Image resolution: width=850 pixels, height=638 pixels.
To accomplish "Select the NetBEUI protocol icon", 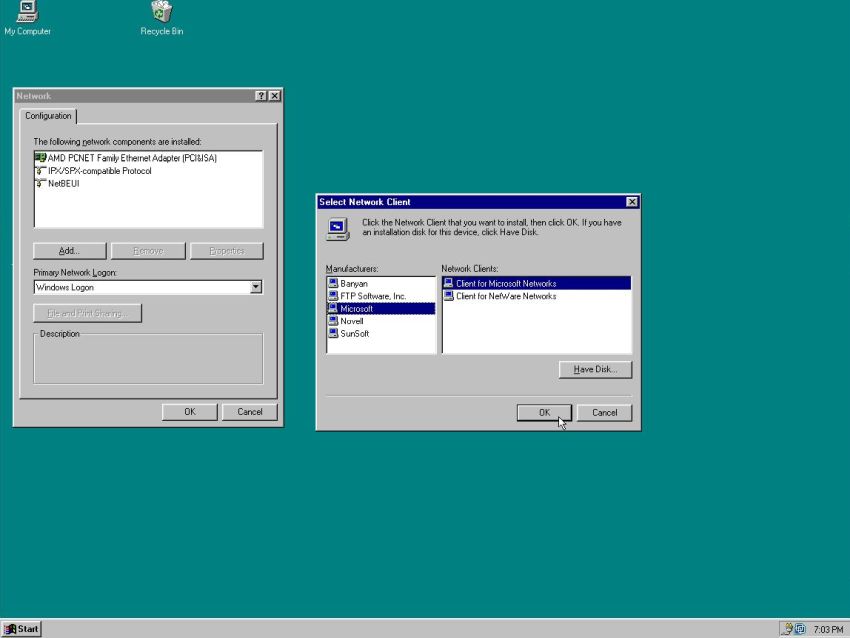I will tap(40, 183).
